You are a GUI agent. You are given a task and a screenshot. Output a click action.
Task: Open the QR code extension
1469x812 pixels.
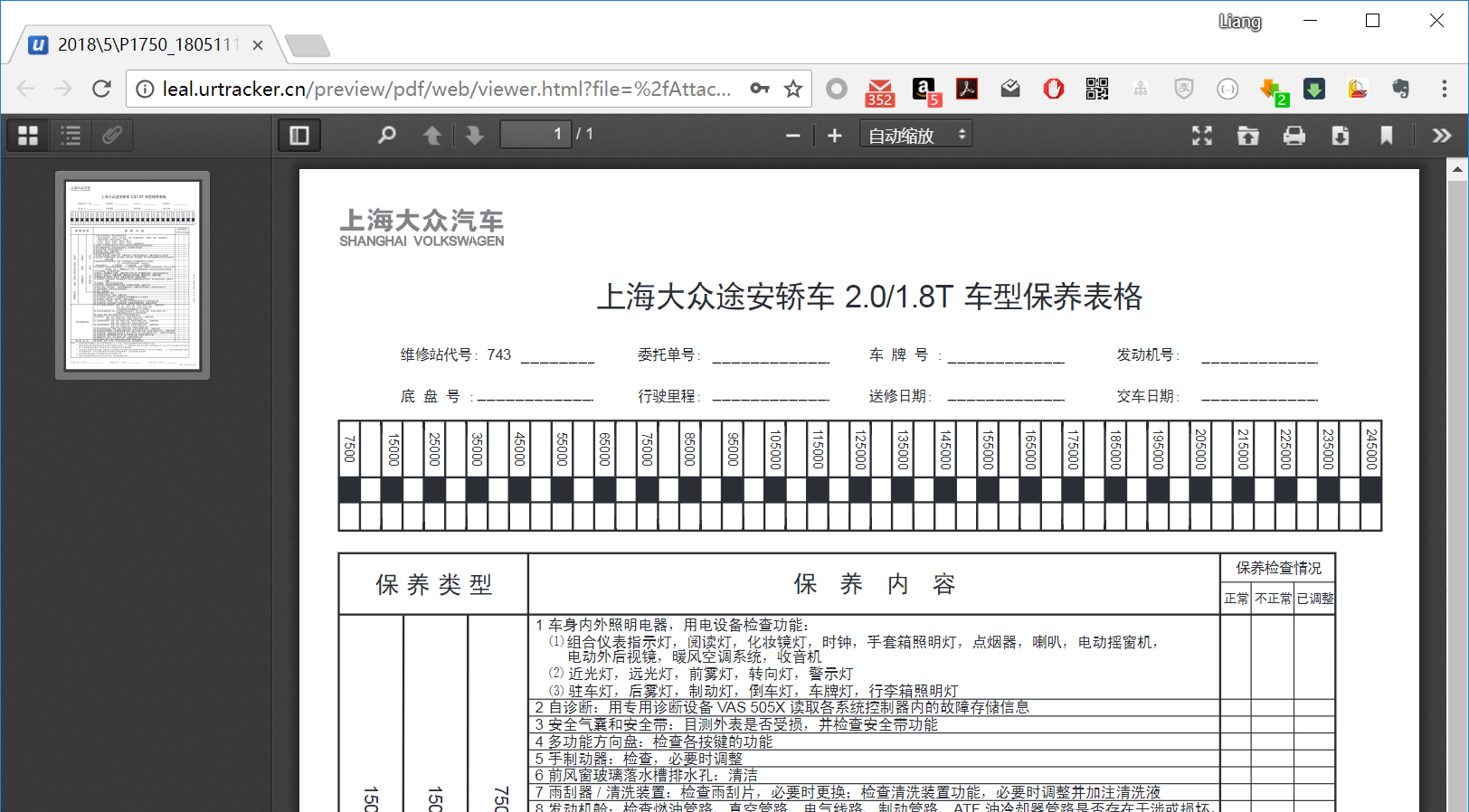1097,89
